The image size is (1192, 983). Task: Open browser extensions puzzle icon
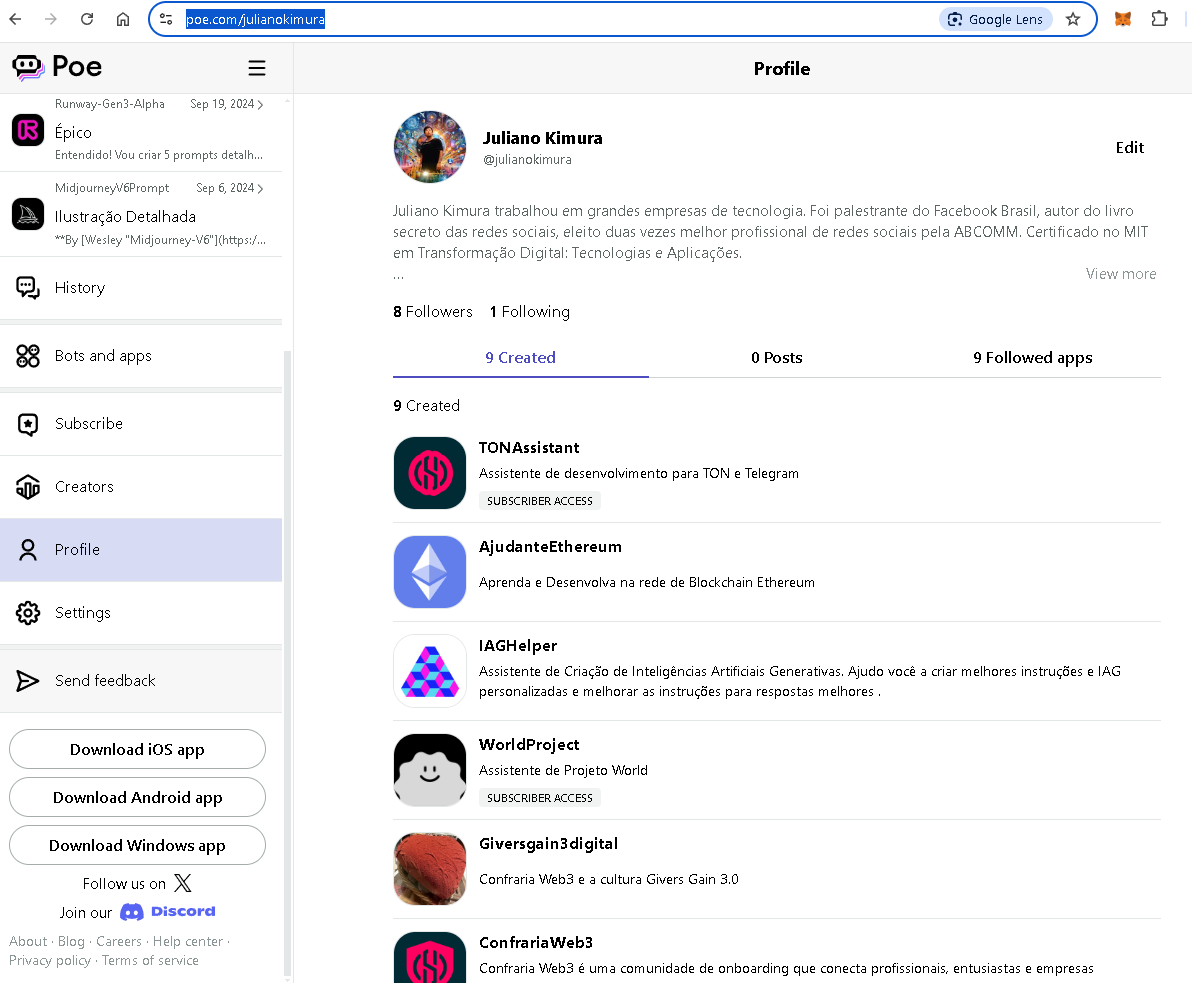(x=1159, y=19)
